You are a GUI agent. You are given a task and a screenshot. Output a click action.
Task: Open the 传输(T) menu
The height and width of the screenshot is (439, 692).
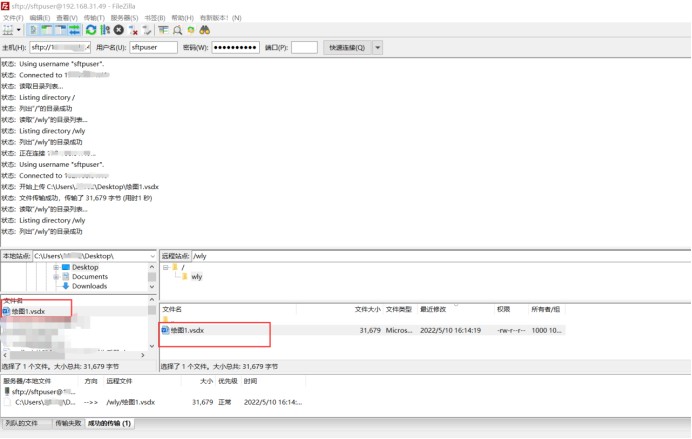(94, 18)
